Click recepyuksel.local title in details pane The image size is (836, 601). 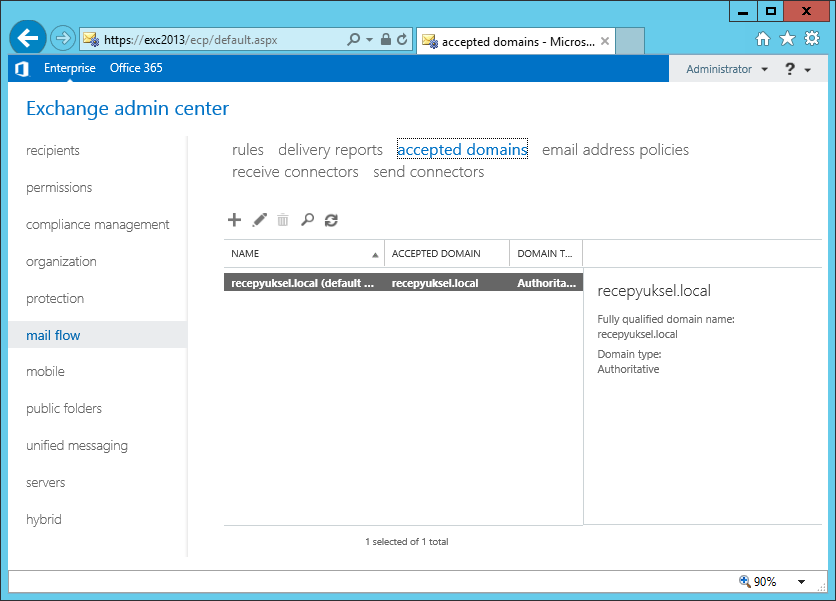click(x=654, y=291)
